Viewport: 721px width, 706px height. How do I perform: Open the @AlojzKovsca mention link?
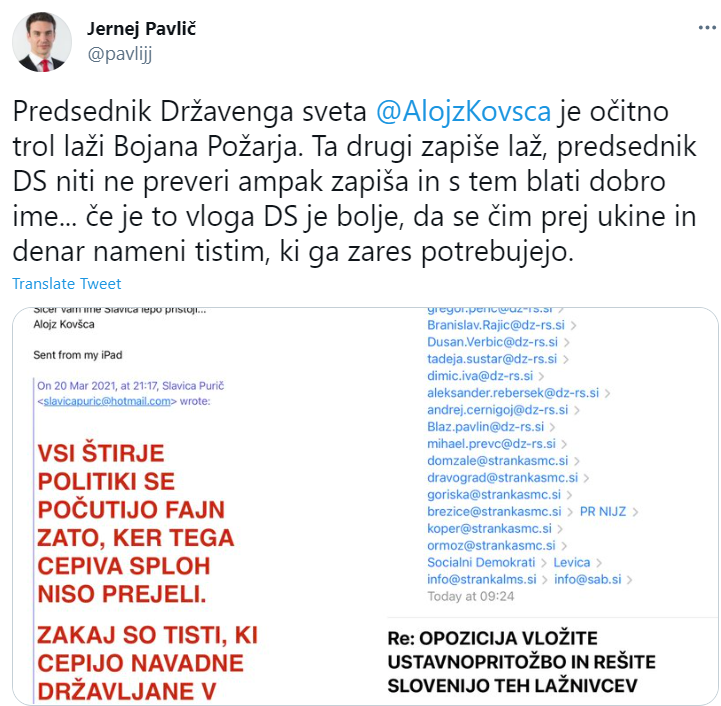(464, 111)
